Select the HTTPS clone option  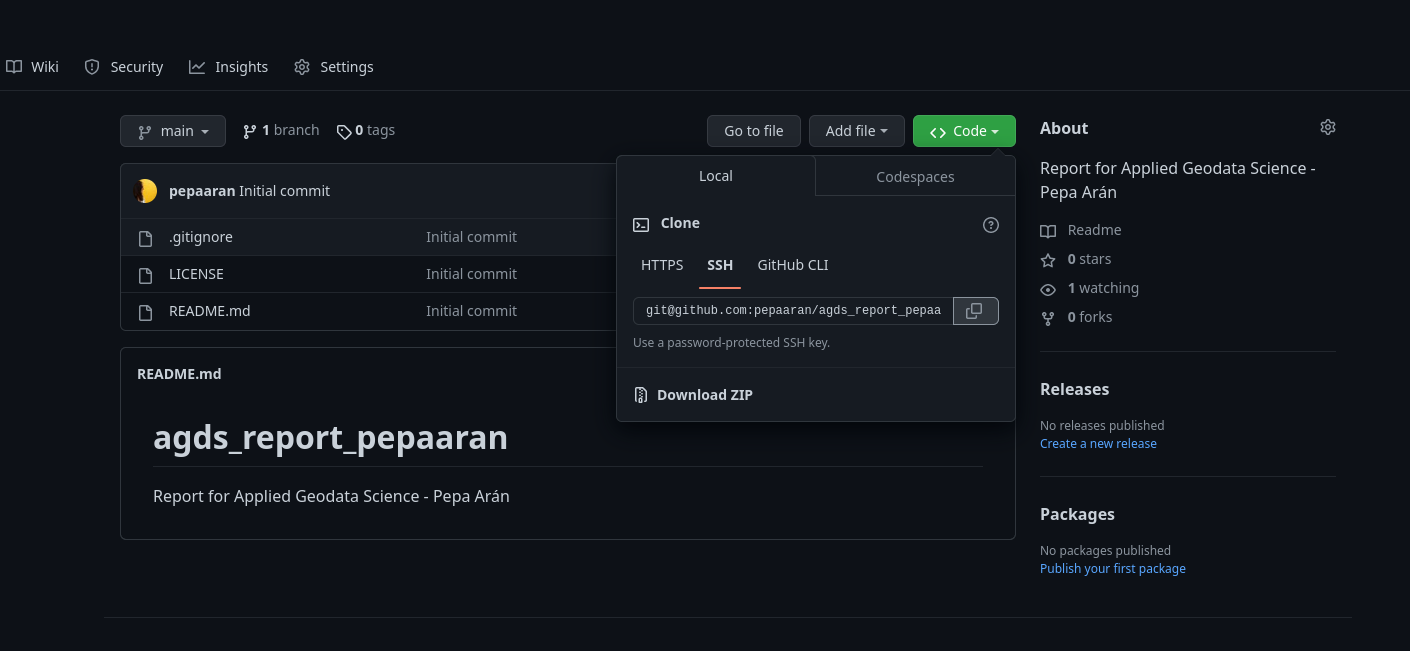pos(662,265)
